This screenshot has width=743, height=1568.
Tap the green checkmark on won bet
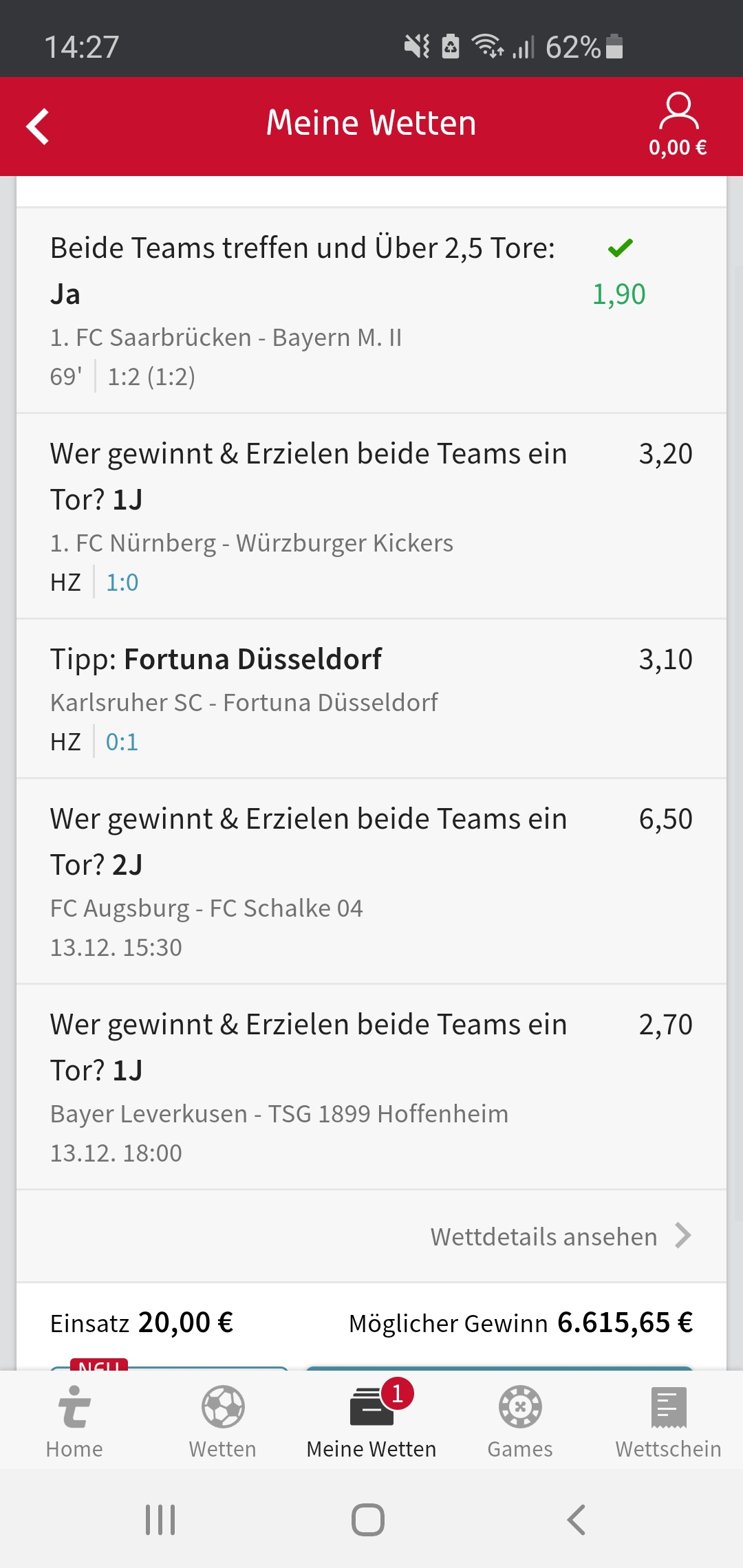[620, 248]
